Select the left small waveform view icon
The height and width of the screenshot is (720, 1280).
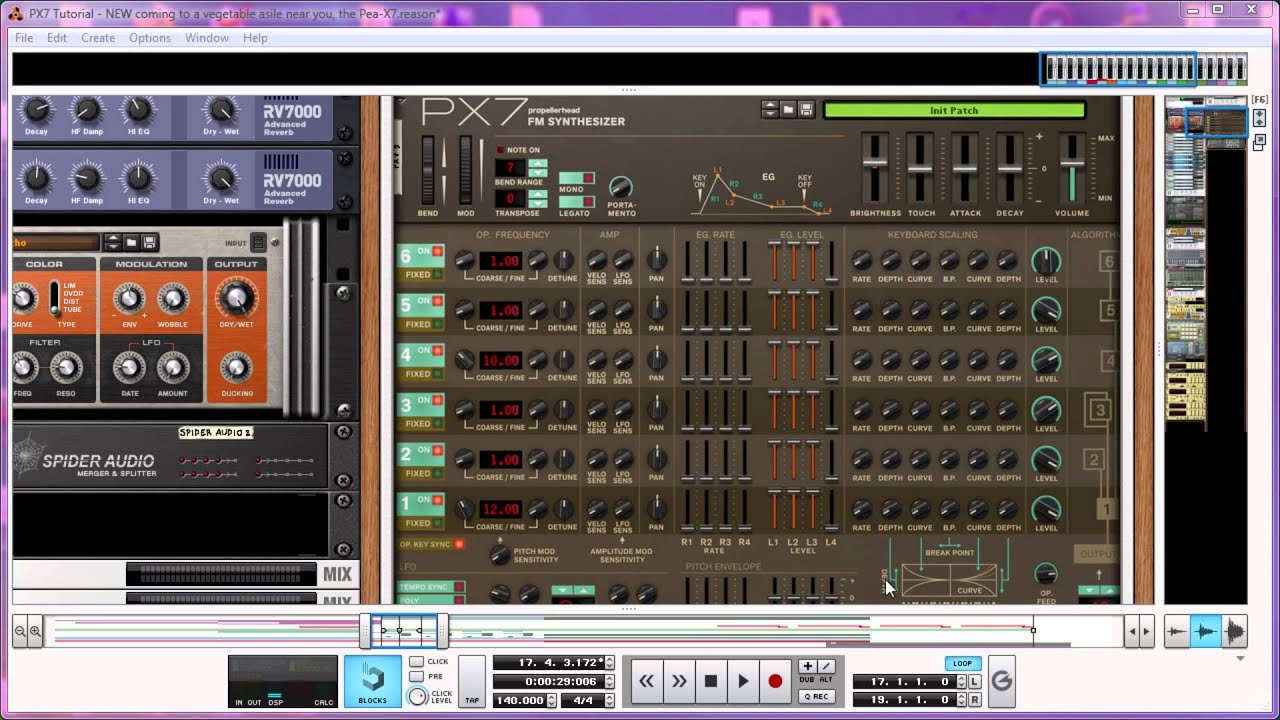point(1178,631)
